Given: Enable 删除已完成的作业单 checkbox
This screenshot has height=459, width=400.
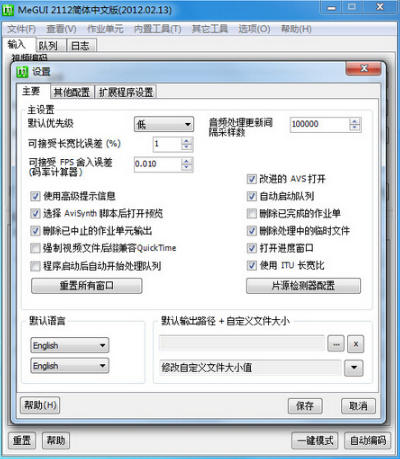Looking at the screenshot, I should tap(252, 213).
